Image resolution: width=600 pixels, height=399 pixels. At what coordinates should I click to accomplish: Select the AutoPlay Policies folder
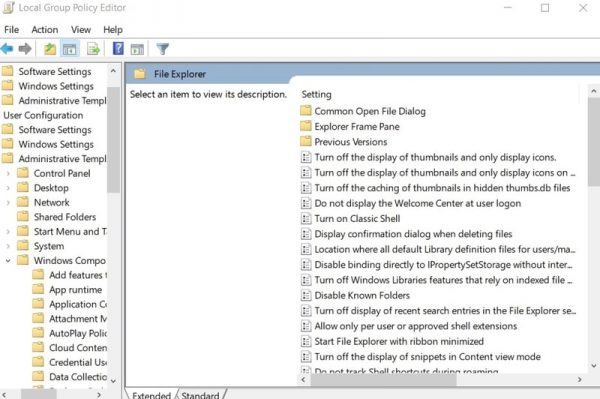78,333
